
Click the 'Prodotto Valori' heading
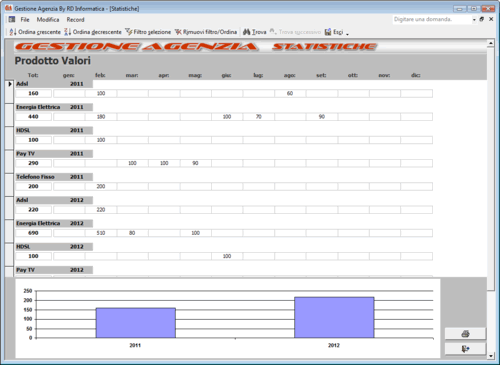tap(53, 61)
